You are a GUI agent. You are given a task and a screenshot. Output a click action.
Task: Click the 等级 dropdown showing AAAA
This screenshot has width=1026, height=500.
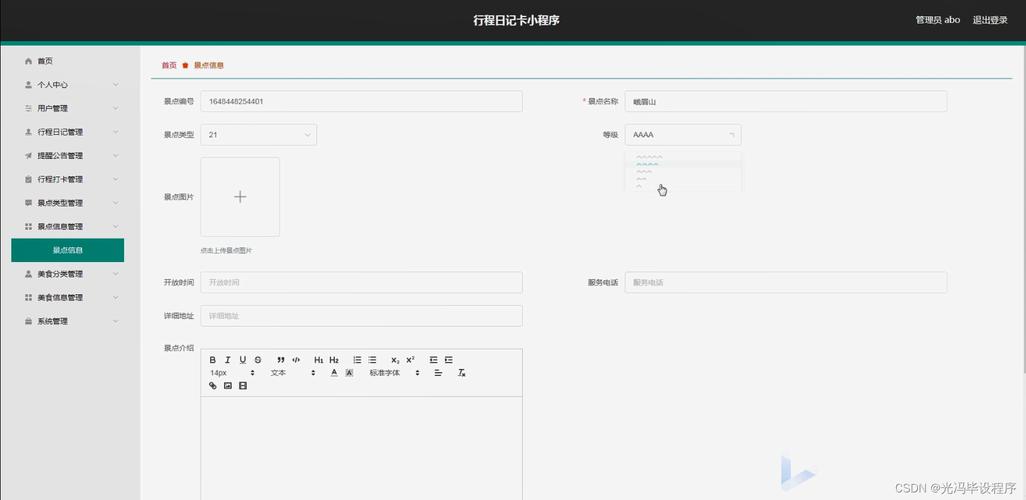[683, 135]
